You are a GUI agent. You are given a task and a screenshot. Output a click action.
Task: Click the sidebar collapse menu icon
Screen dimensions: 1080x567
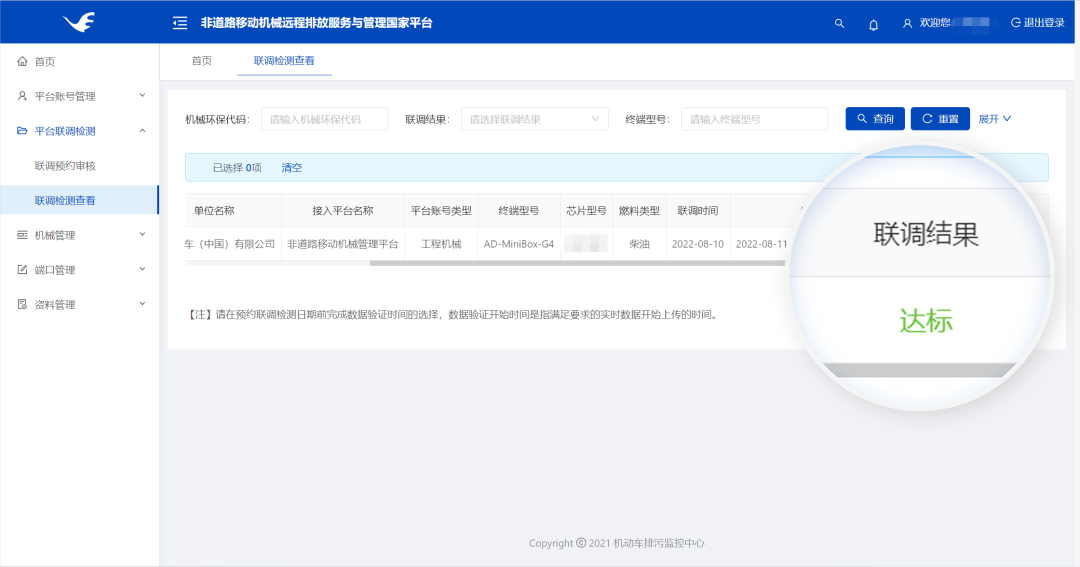pyautogui.click(x=180, y=23)
